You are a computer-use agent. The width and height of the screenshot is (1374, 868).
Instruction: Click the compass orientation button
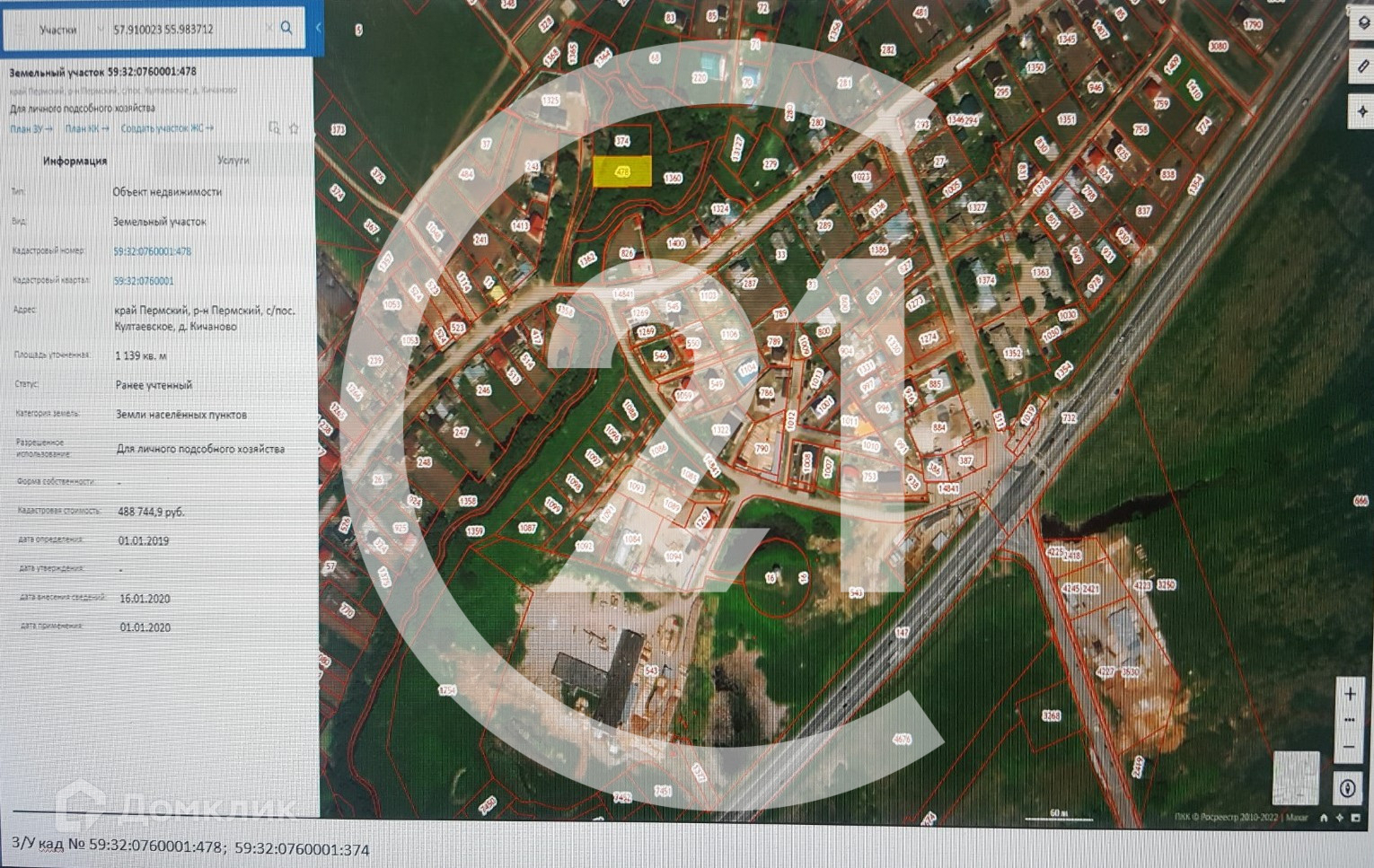(1347, 789)
